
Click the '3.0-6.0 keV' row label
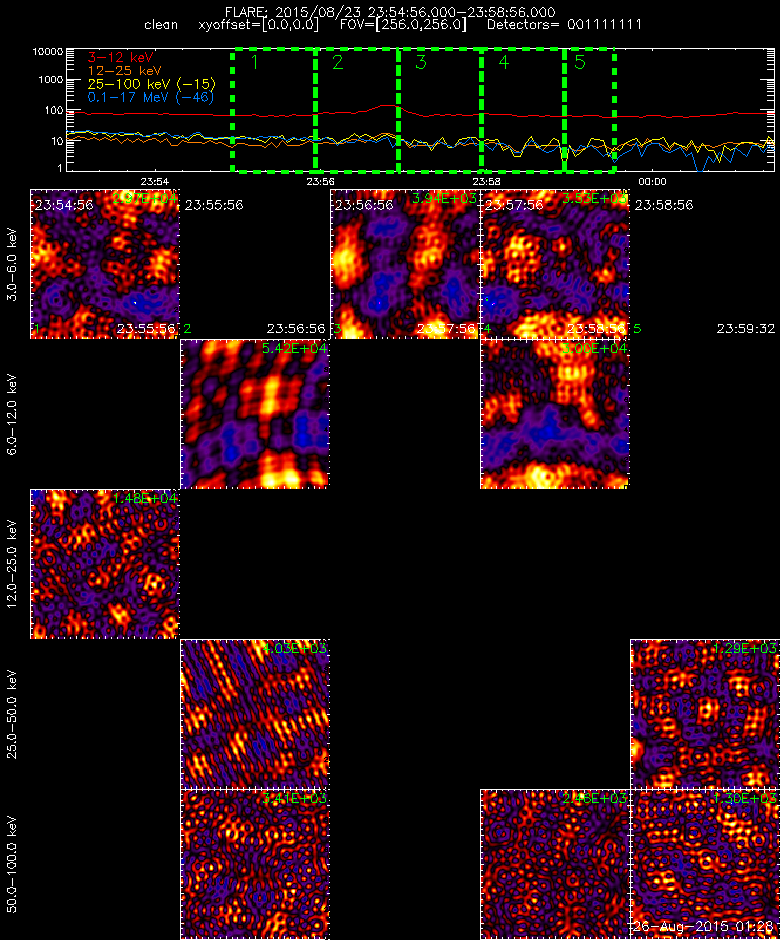[x=12, y=264]
